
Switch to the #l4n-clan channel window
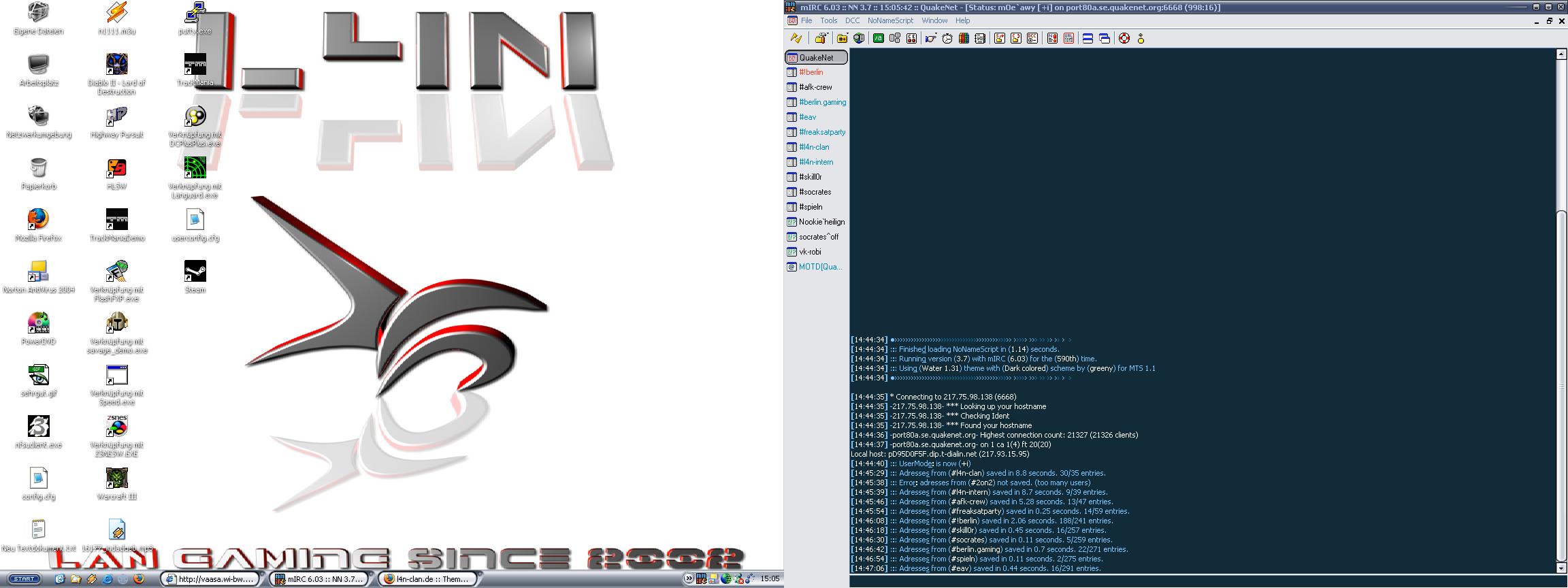(x=814, y=147)
